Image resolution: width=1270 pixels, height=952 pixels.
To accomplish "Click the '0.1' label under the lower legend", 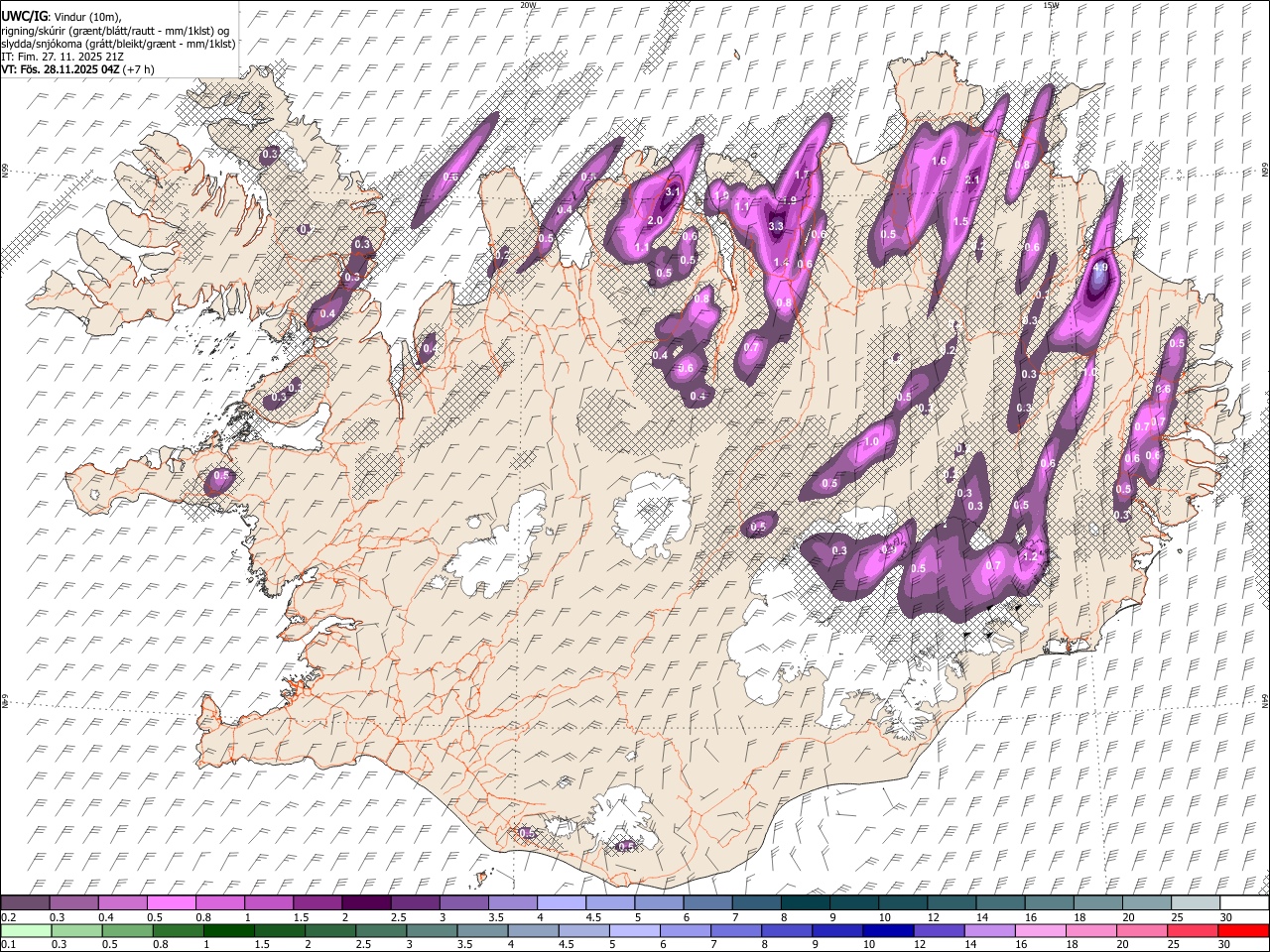I will [x=8, y=945].
